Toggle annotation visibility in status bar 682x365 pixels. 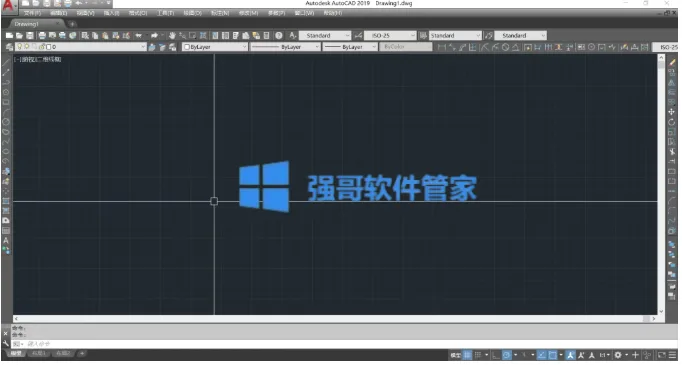coord(571,355)
